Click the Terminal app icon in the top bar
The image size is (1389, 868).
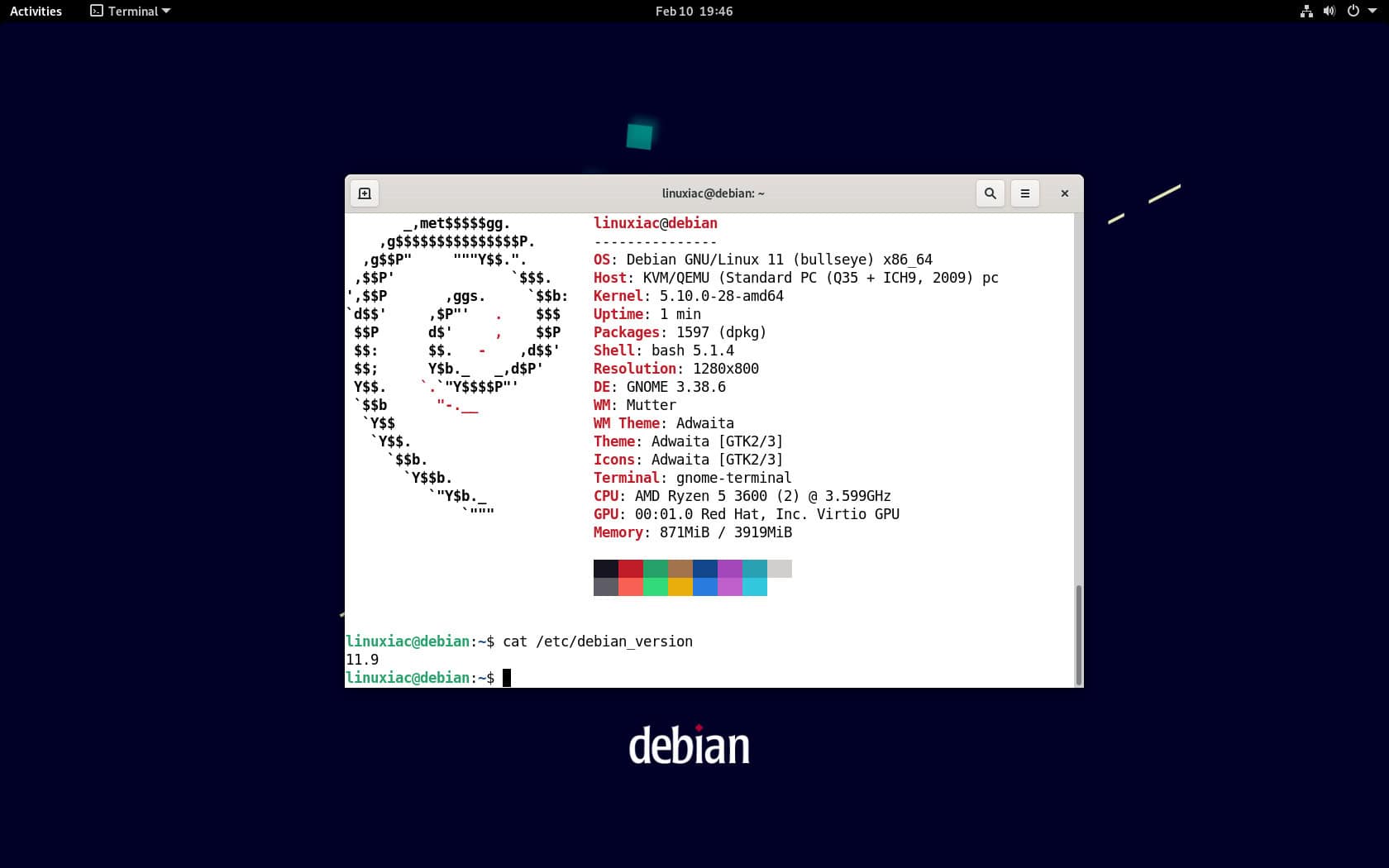pos(95,11)
